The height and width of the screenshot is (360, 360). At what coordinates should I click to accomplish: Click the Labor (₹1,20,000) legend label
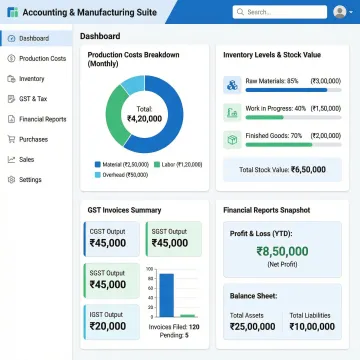point(182,165)
